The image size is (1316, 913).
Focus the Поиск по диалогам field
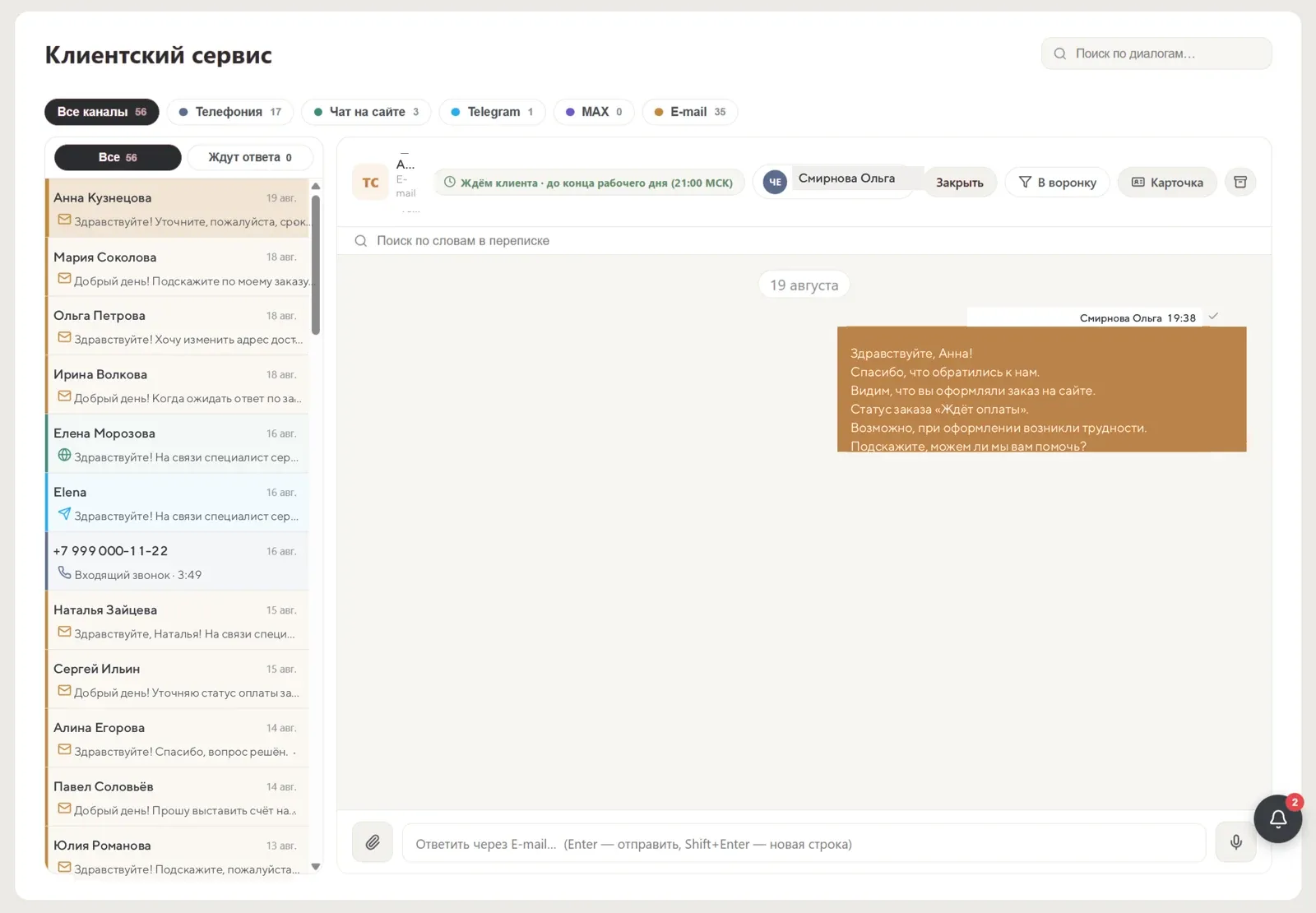point(1156,53)
